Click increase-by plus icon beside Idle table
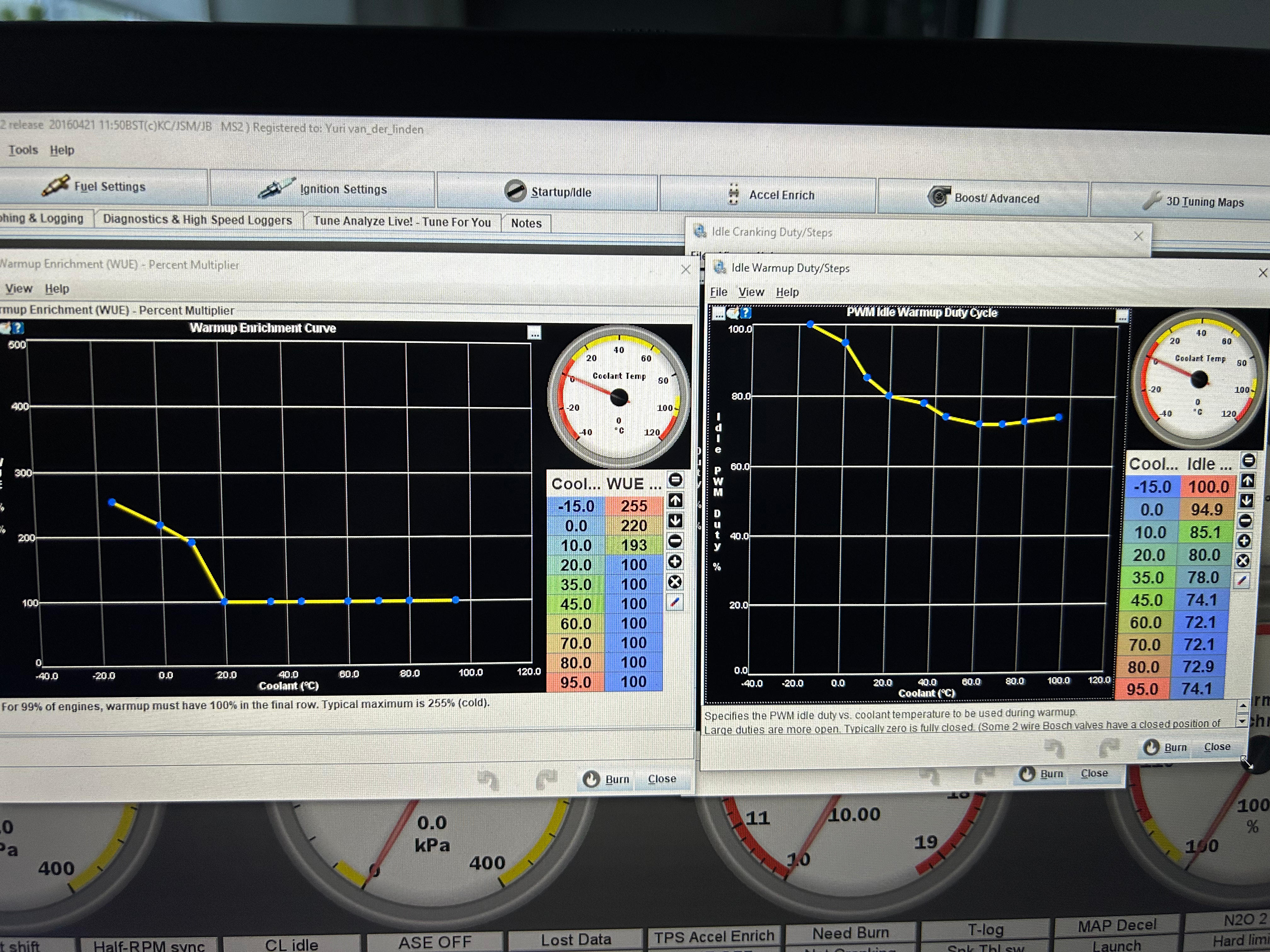 [x=1244, y=541]
